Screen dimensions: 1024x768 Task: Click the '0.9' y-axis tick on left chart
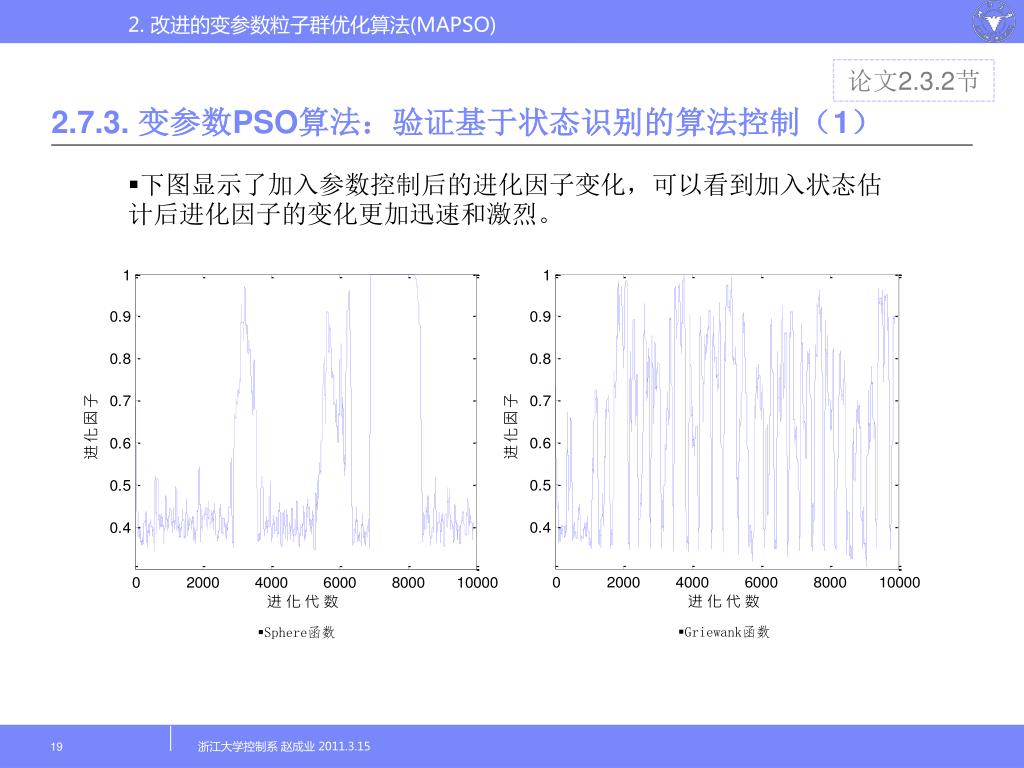tap(120, 317)
